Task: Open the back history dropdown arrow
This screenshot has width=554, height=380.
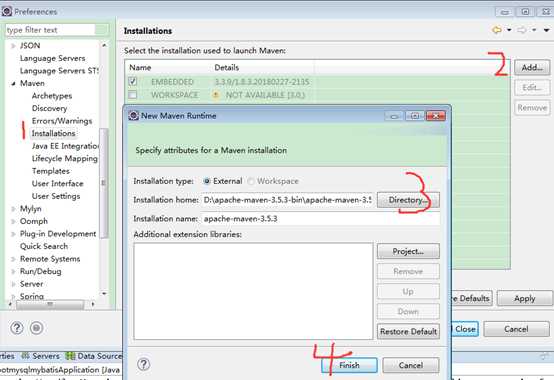Action: tap(509, 30)
